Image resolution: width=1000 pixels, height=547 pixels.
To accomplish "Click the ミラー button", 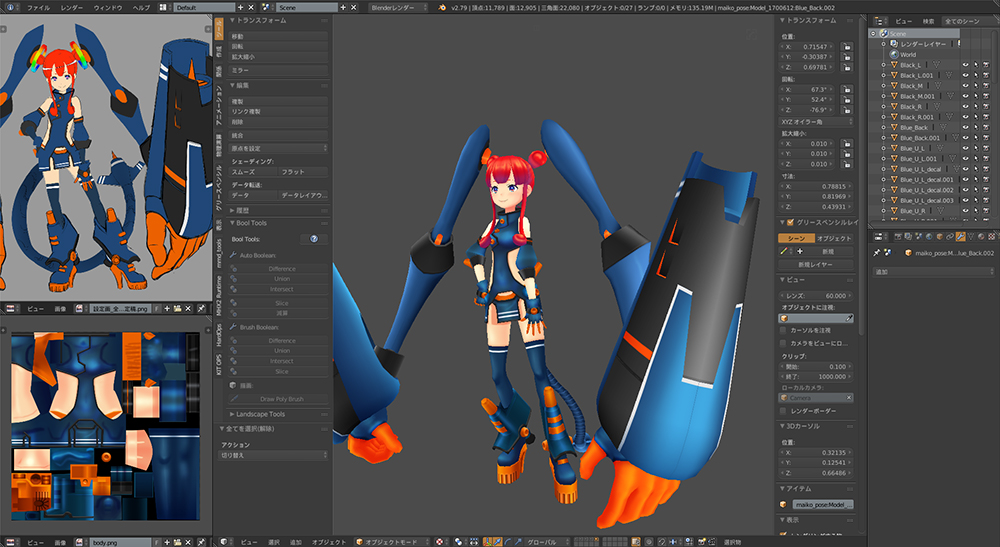I will 279,70.
